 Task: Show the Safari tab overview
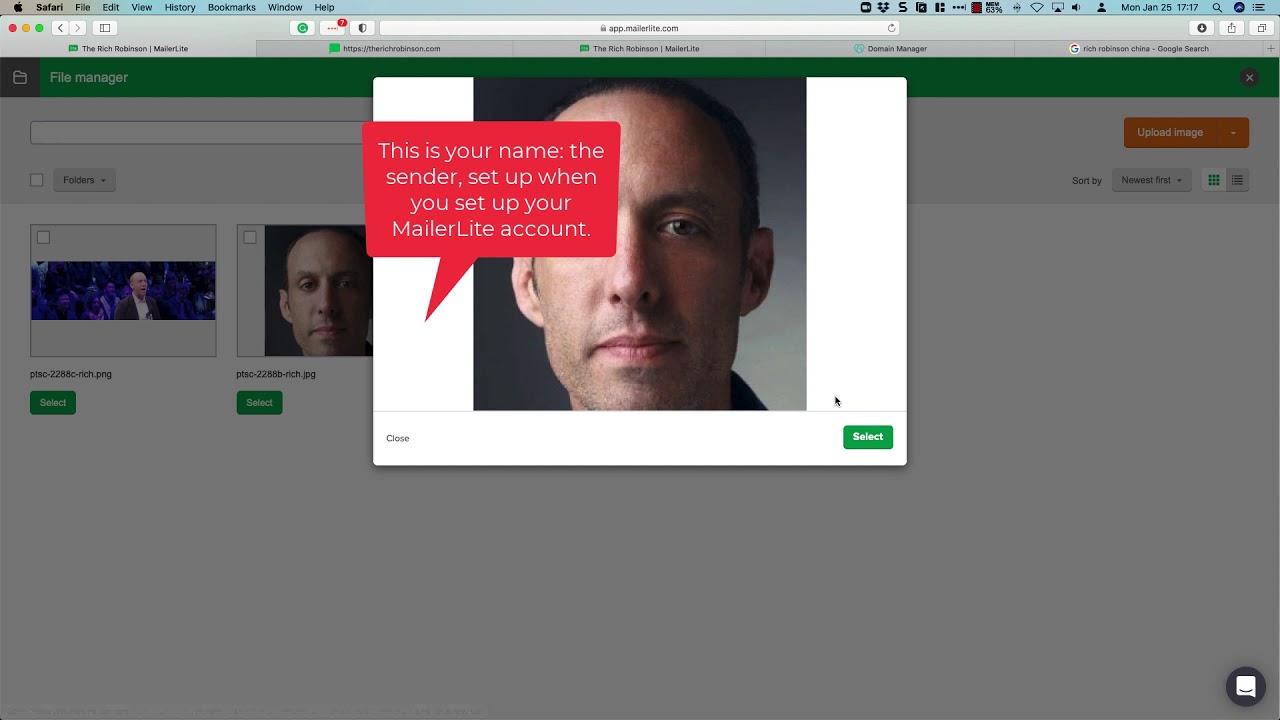[x=1262, y=28]
